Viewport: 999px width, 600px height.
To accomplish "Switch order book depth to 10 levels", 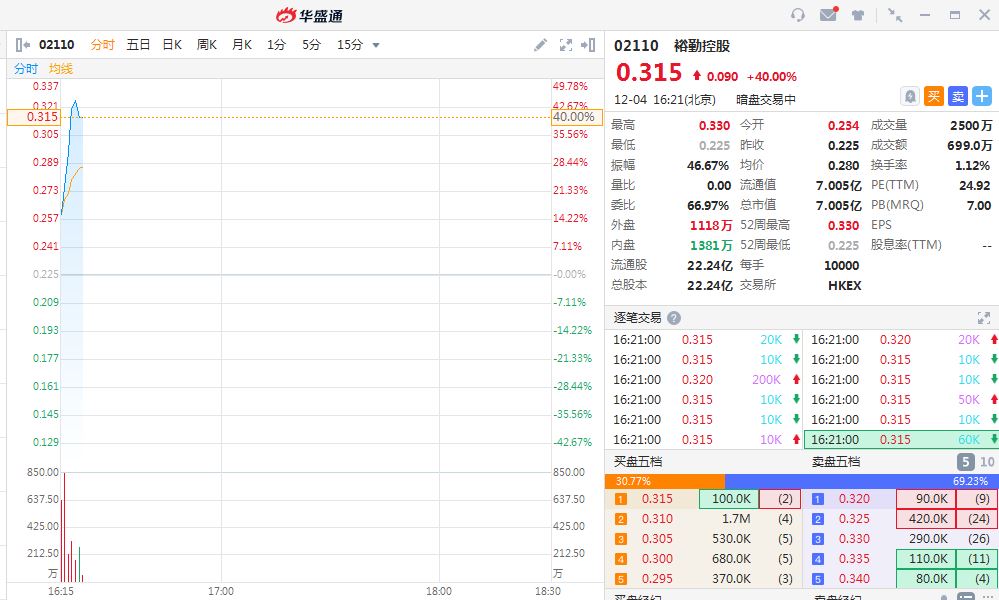I will pyautogui.click(x=987, y=462).
